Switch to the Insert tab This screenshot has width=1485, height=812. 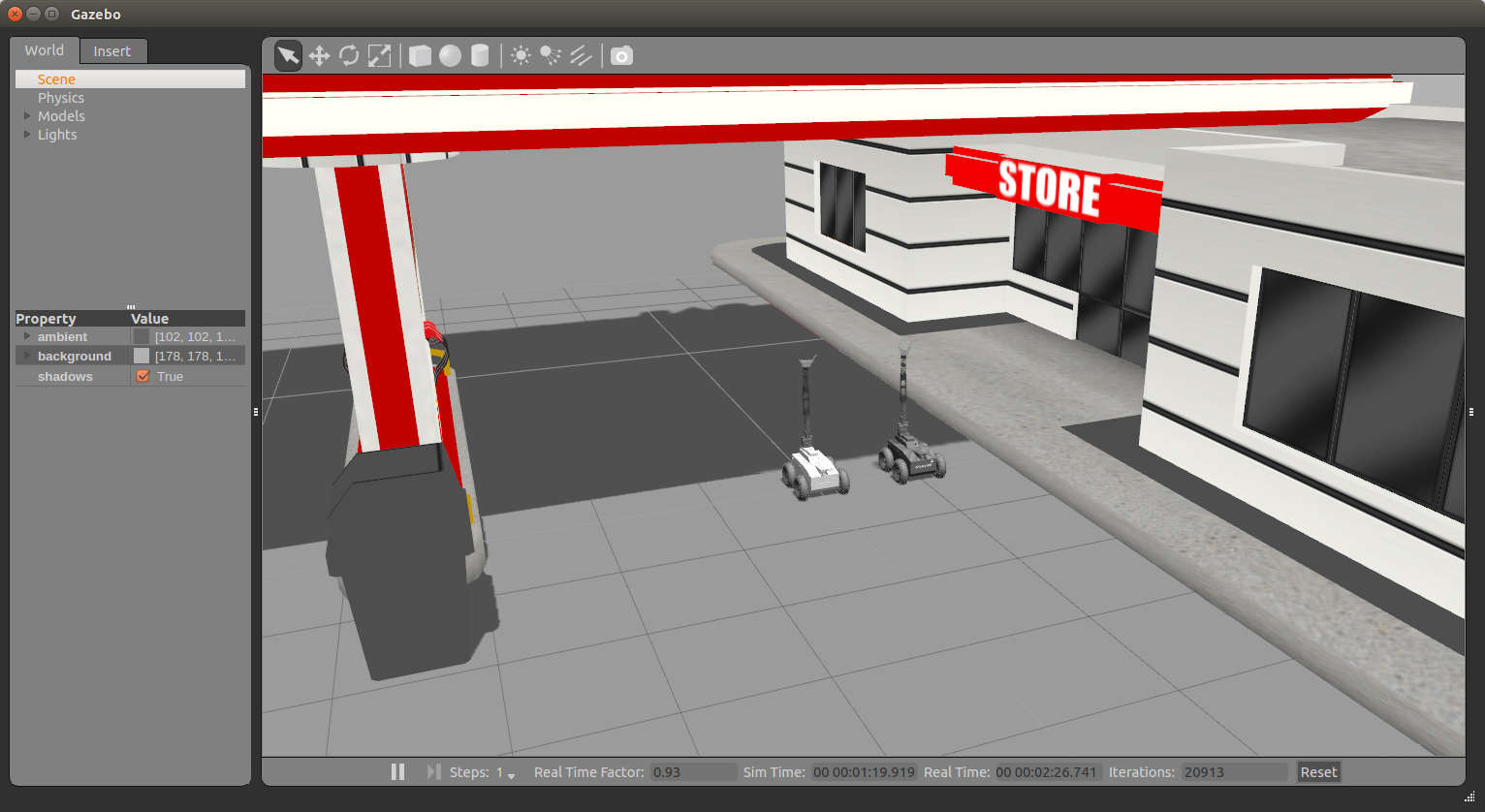111,51
